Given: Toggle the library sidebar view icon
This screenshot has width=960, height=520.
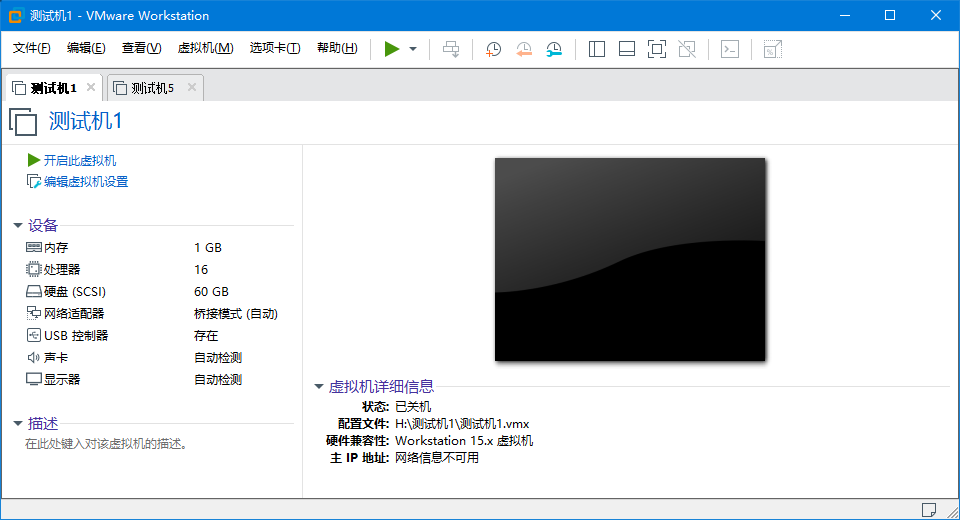Looking at the screenshot, I should 597,49.
